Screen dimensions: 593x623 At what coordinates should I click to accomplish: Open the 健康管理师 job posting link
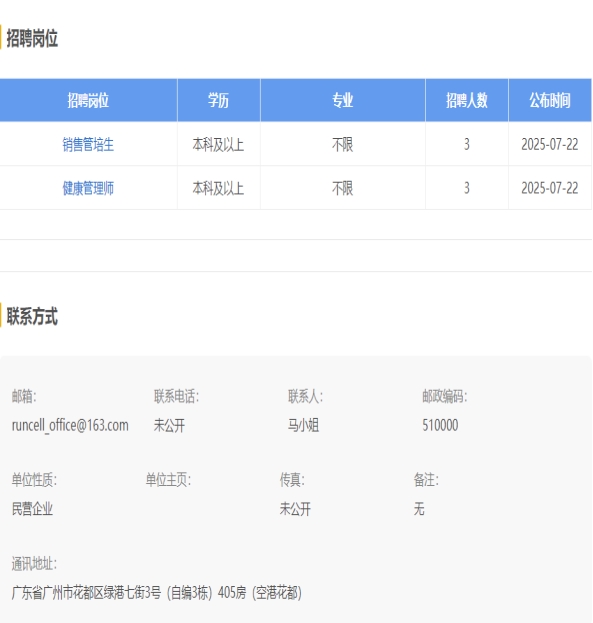coord(88,188)
